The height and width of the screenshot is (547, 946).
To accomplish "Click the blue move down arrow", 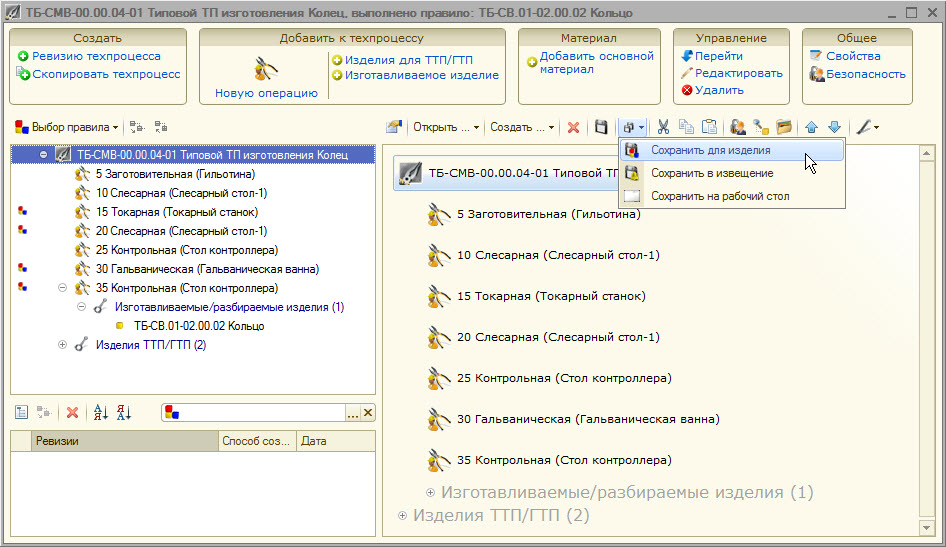I will pos(834,128).
